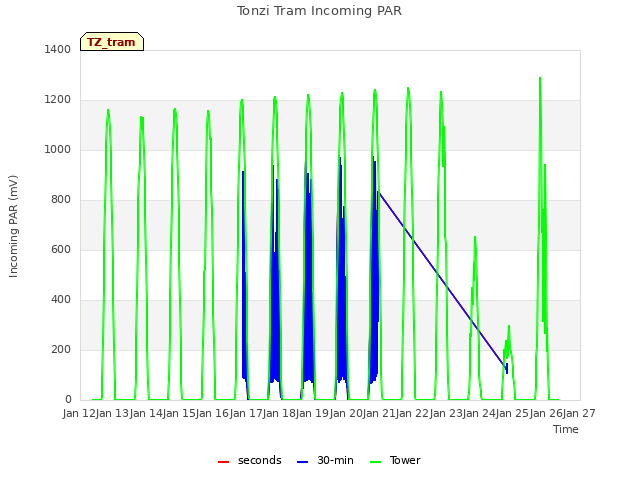Click the TZ_tram label box

(112, 42)
